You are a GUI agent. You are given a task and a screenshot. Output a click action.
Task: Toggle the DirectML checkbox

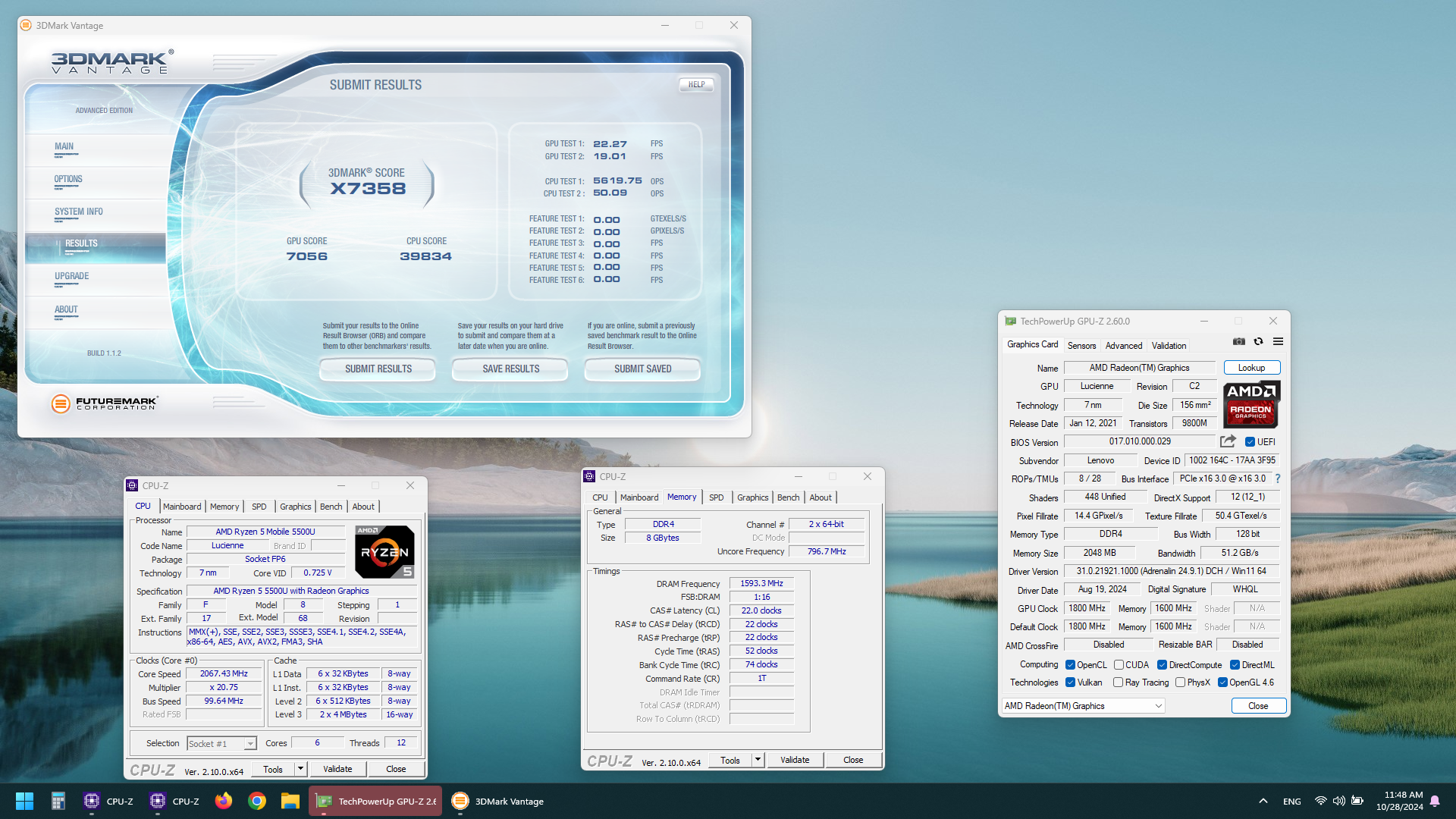tap(1235, 665)
